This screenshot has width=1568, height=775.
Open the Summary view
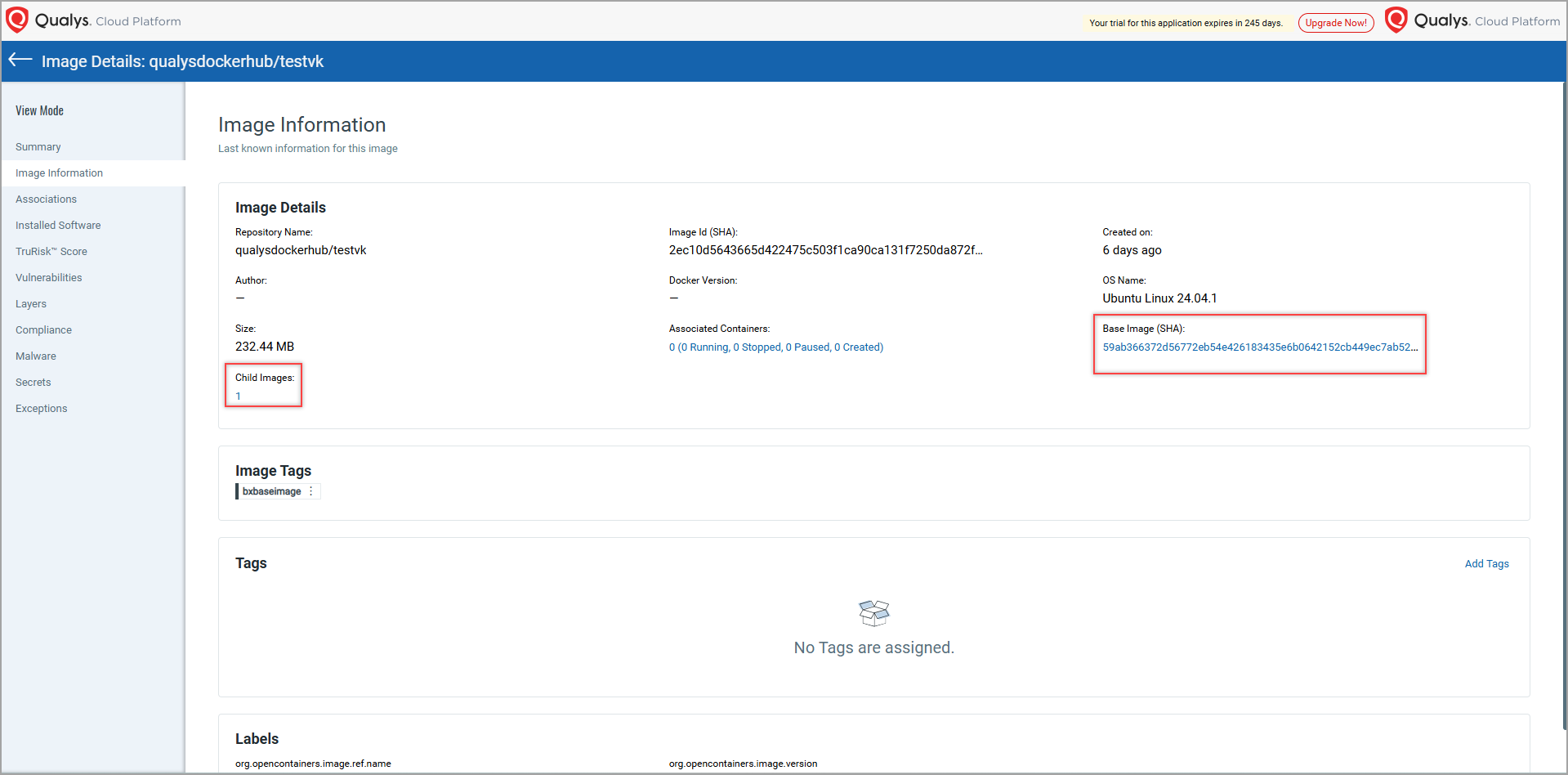coord(38,147)
